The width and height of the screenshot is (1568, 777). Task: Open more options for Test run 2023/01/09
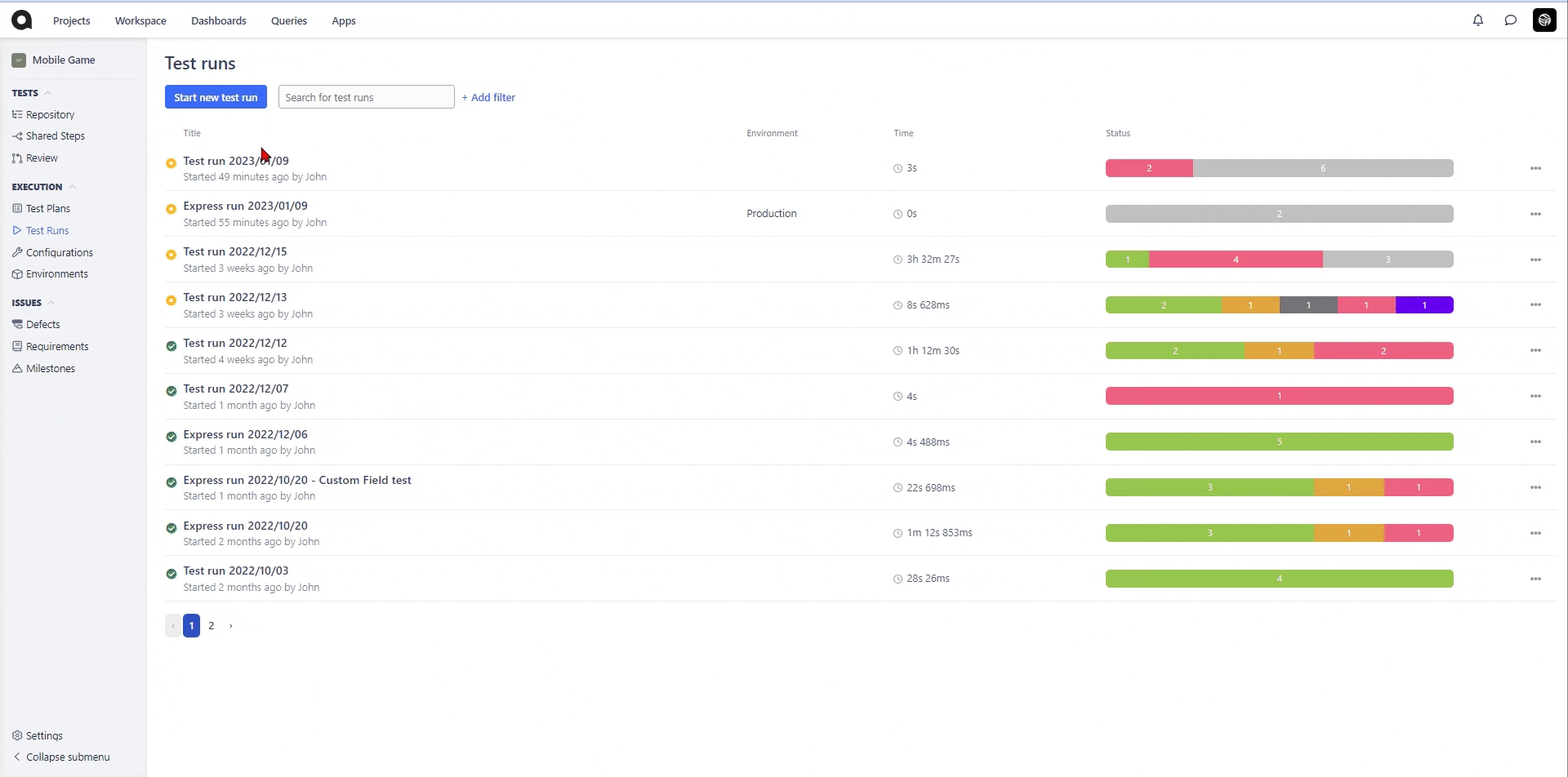click(x=1535, y=168)
